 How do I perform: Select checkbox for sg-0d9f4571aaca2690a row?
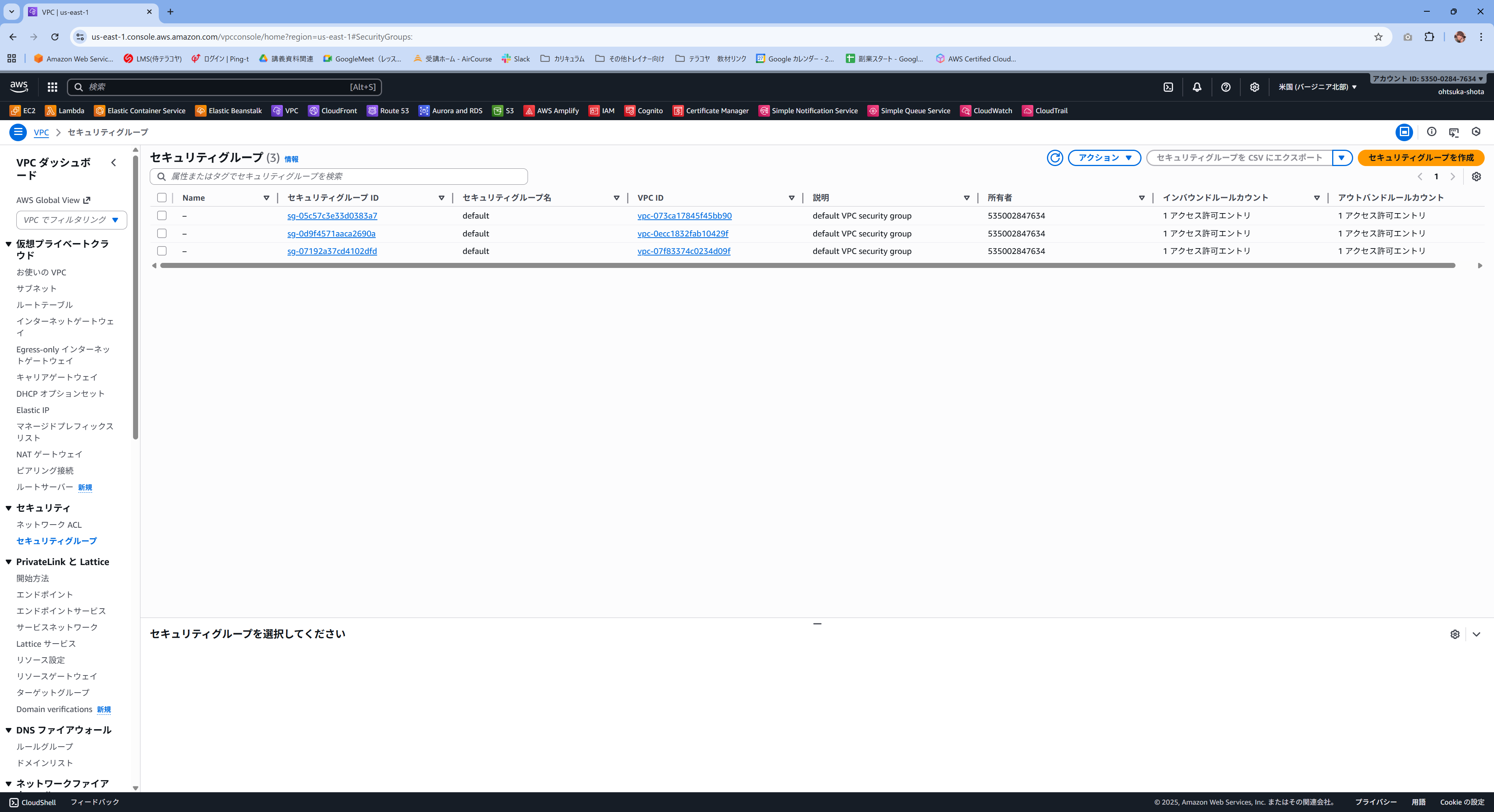pos(162,234)
